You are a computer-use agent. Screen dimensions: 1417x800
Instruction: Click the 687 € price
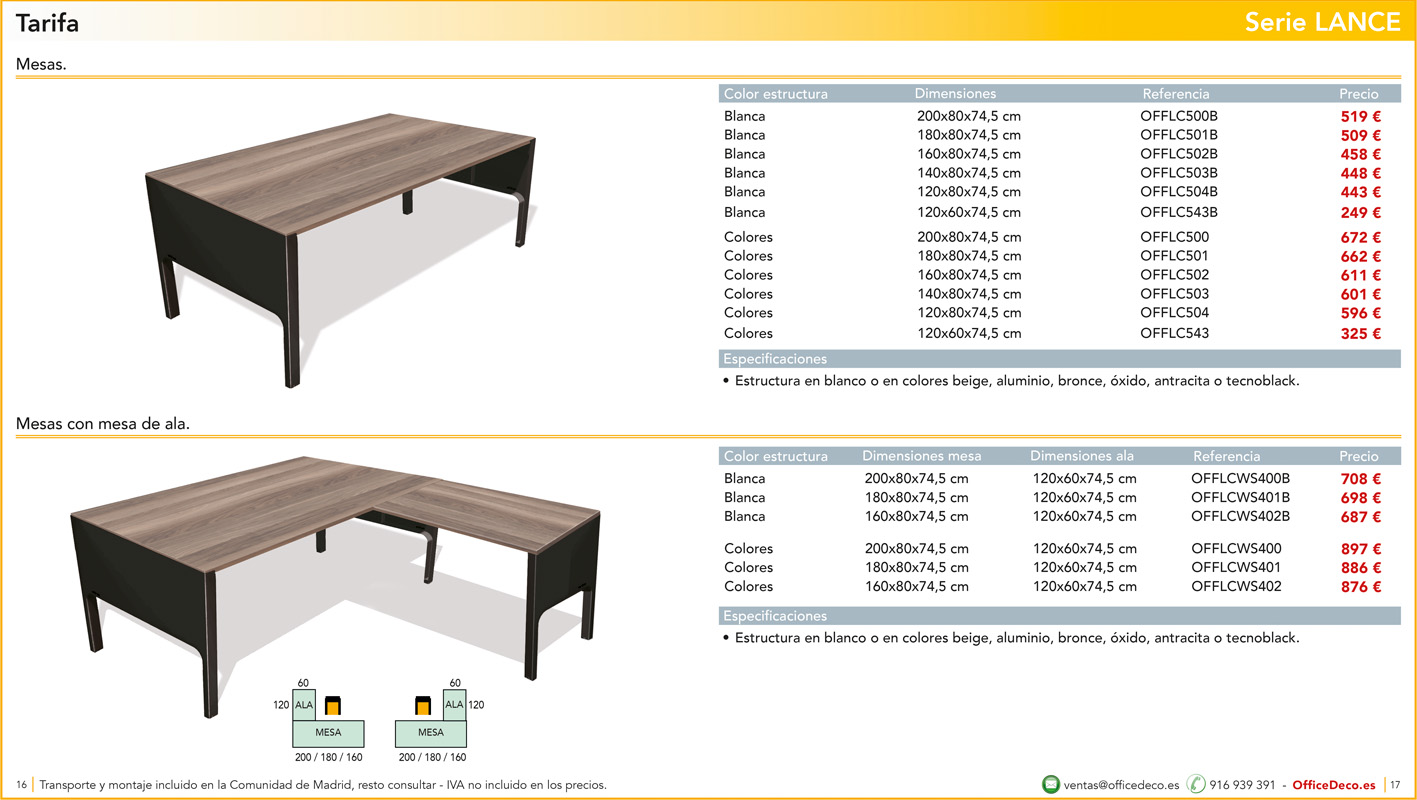[1361, 517]
